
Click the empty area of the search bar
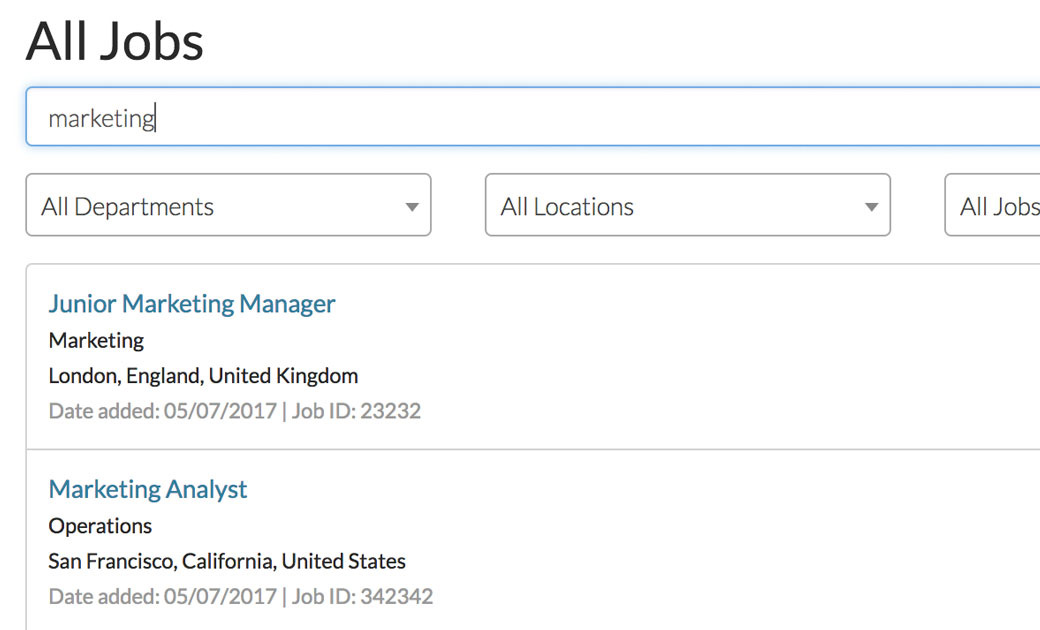[x=600, y=117]
